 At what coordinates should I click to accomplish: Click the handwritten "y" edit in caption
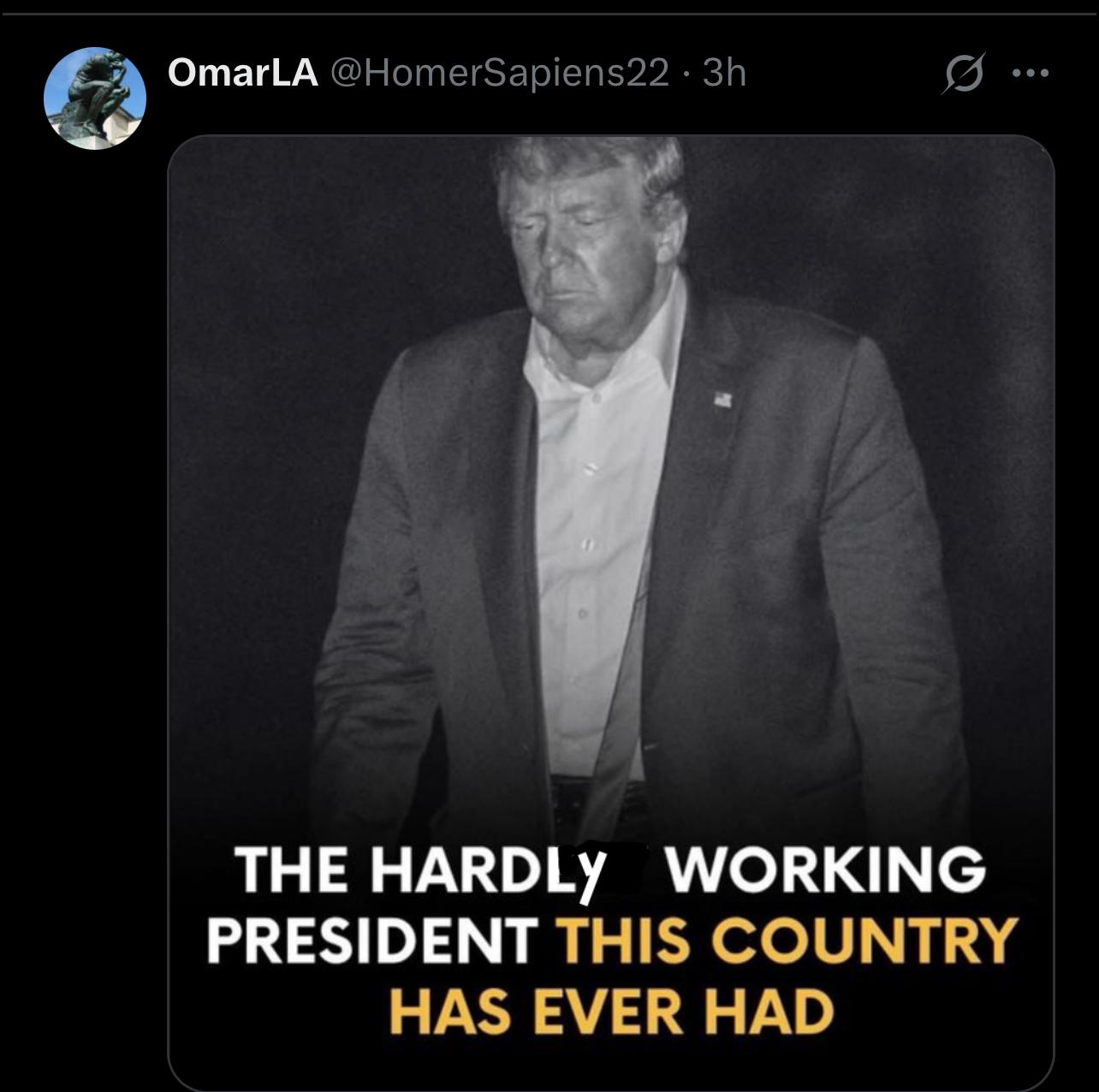591,871
